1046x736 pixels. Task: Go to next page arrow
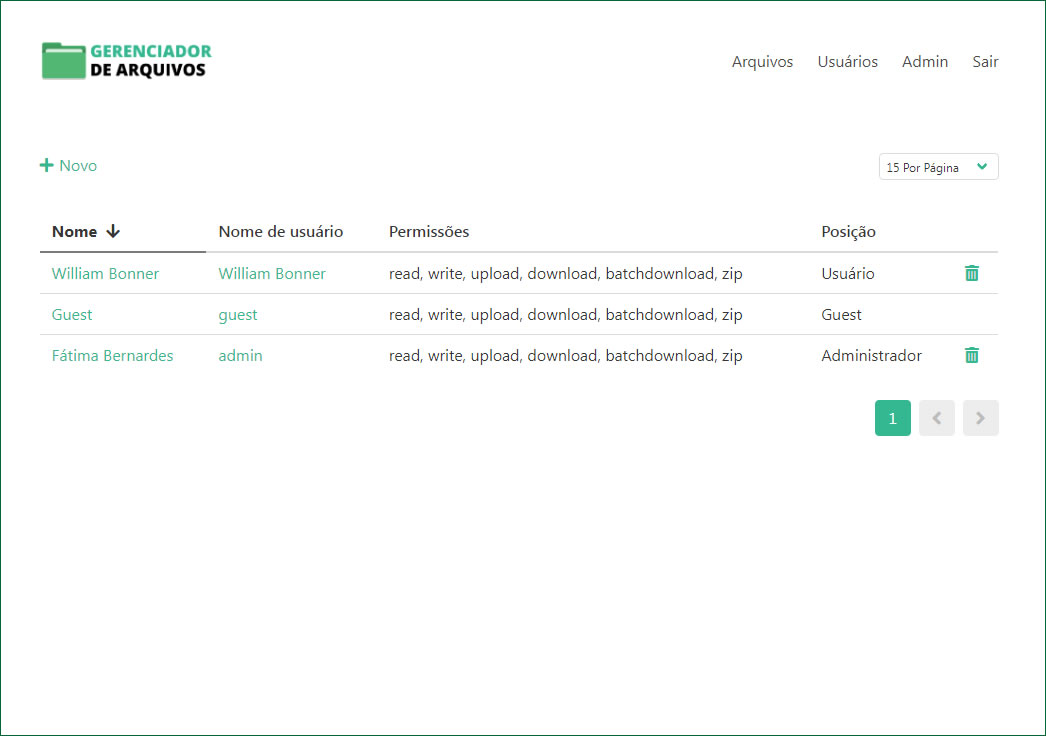click(980, 418)
